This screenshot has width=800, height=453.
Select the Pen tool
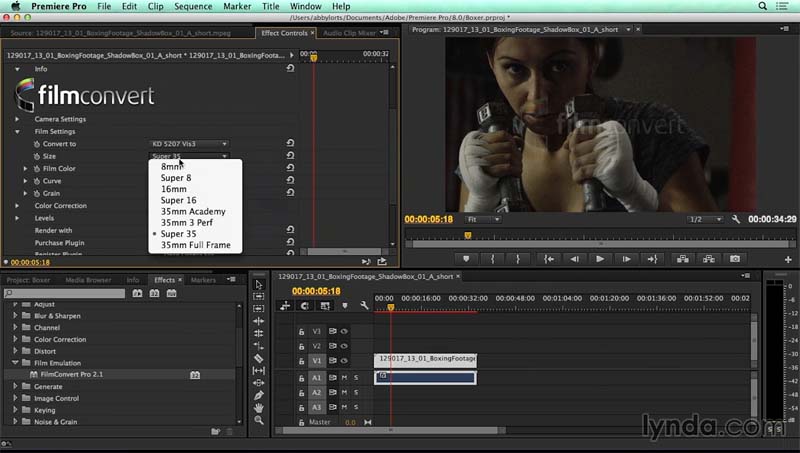coord(259,395)
